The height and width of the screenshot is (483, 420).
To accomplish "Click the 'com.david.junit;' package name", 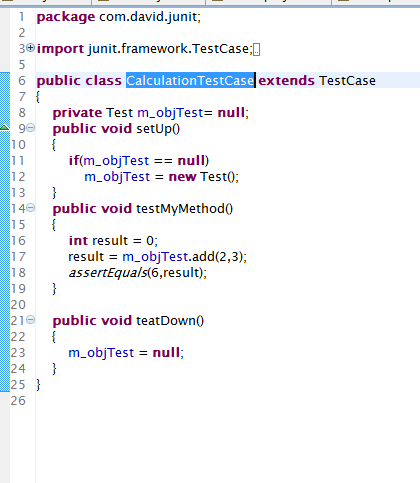I will coord(150,17).
